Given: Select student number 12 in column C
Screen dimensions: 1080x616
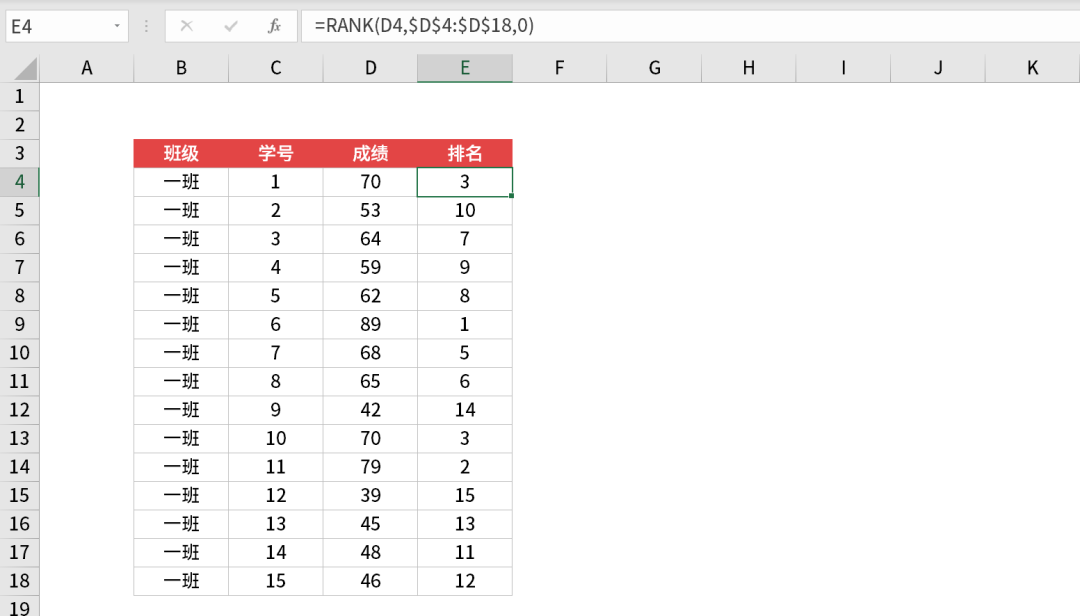Looking at the screenshot, I should pos(276,495).
